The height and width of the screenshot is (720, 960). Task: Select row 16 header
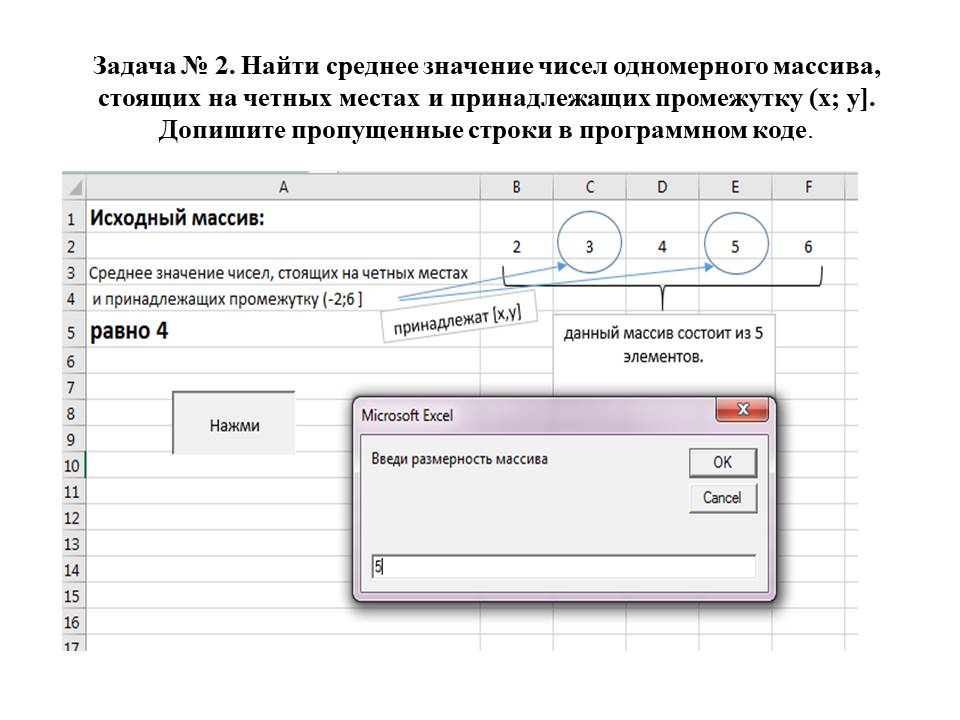coord(72,622)
